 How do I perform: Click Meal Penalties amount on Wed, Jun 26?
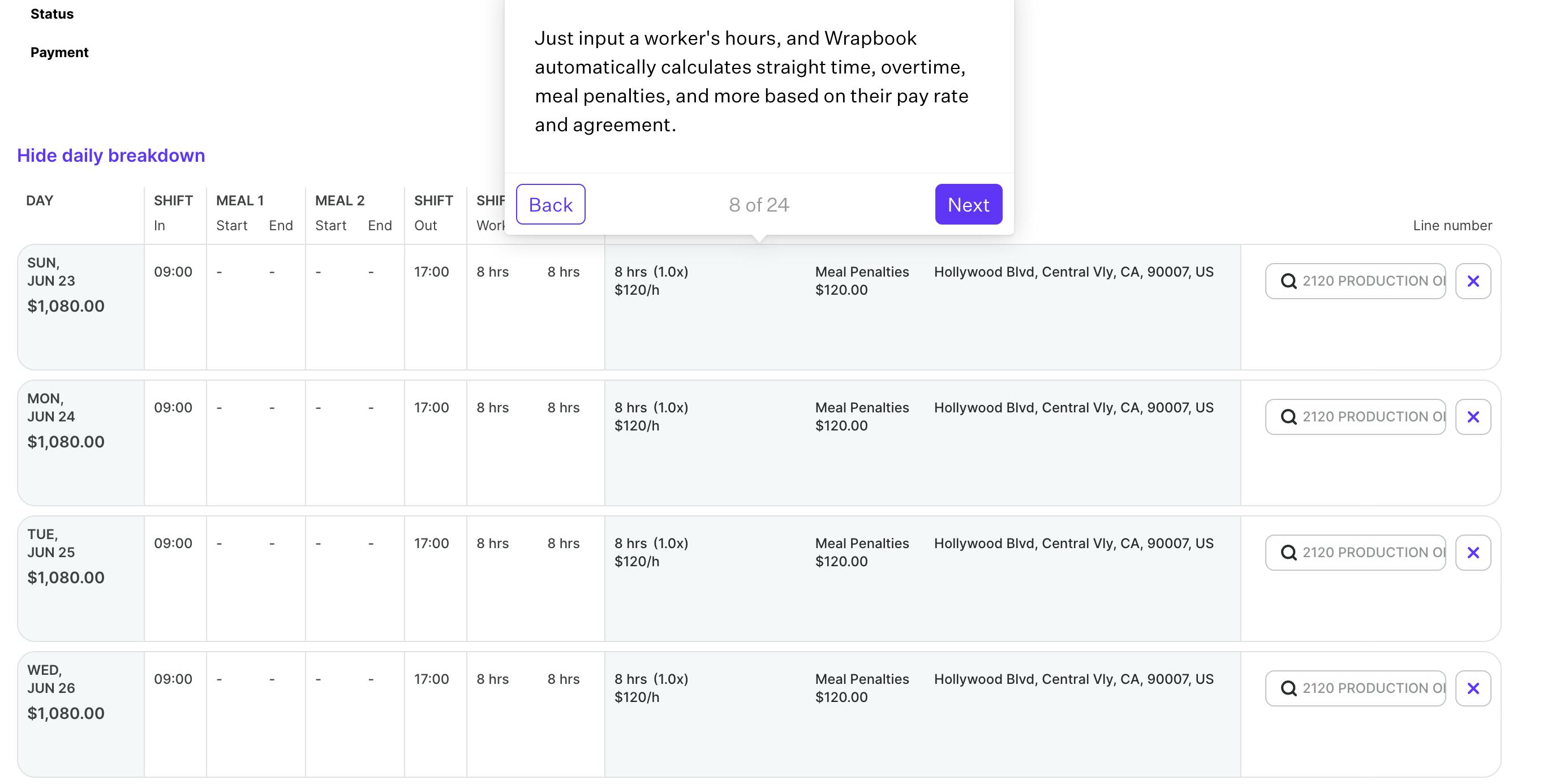tap(841, 697)
